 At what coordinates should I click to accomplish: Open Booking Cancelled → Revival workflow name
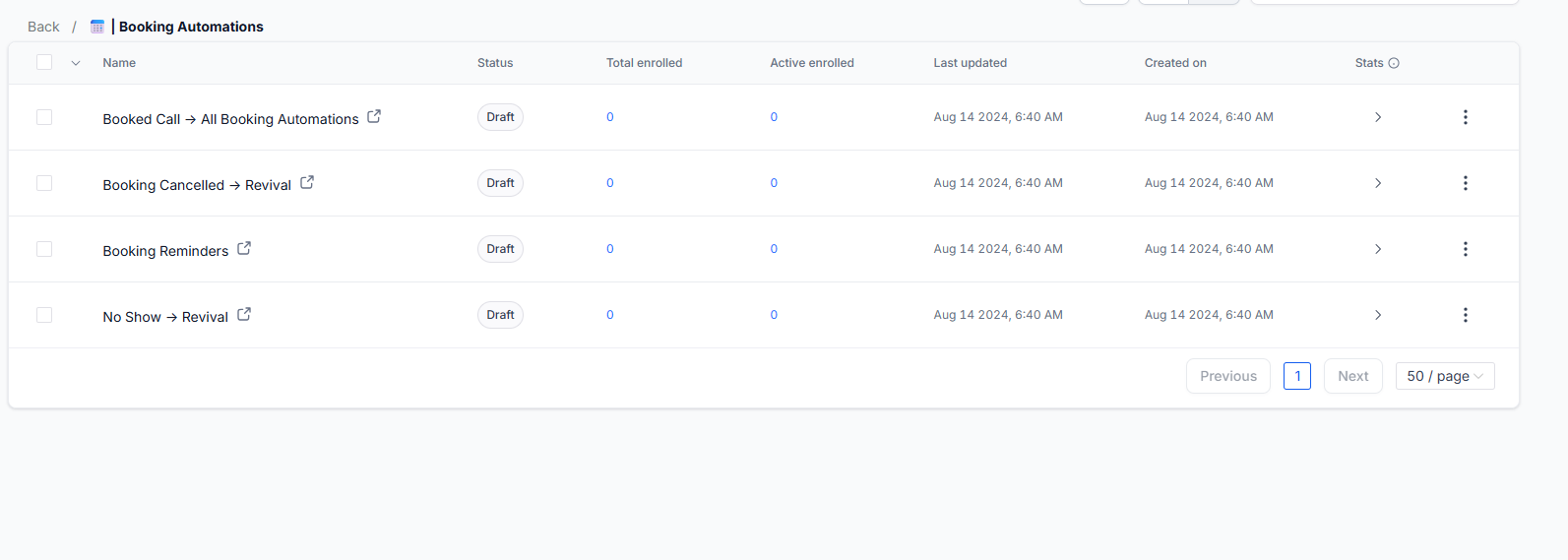tap(197, 185)
